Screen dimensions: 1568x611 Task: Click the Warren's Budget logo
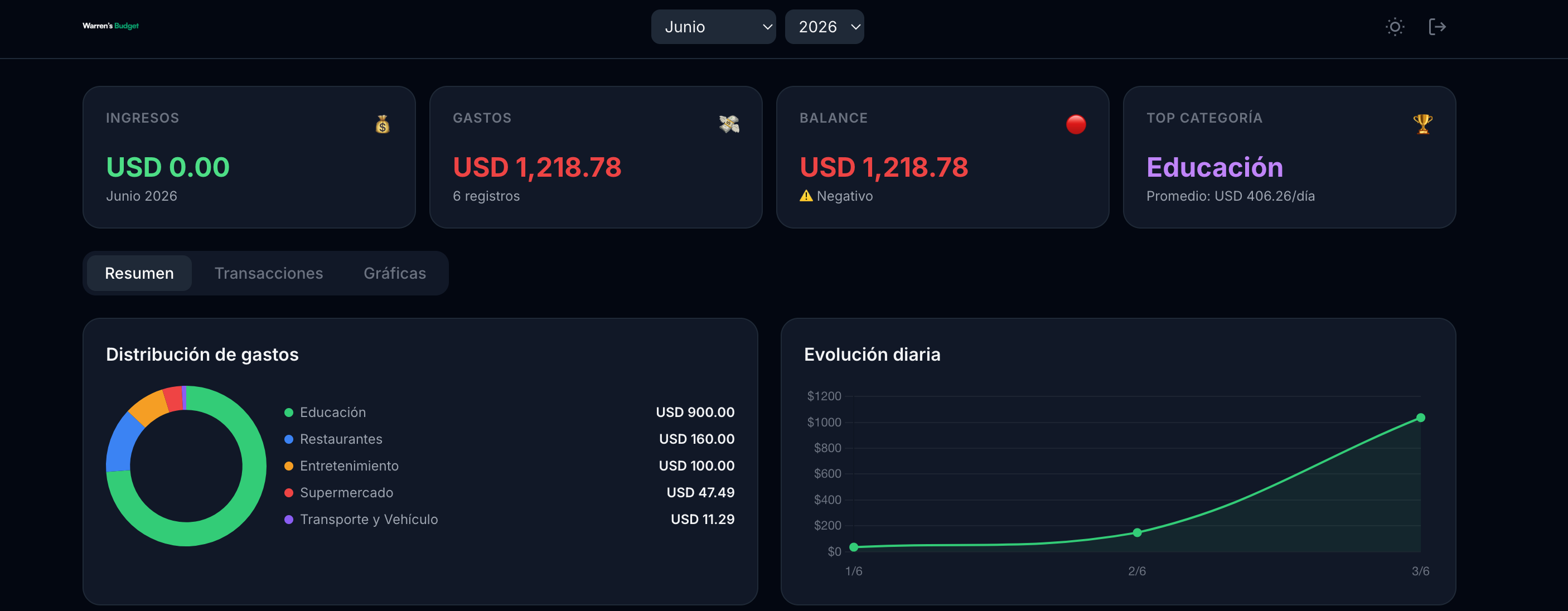111,26
